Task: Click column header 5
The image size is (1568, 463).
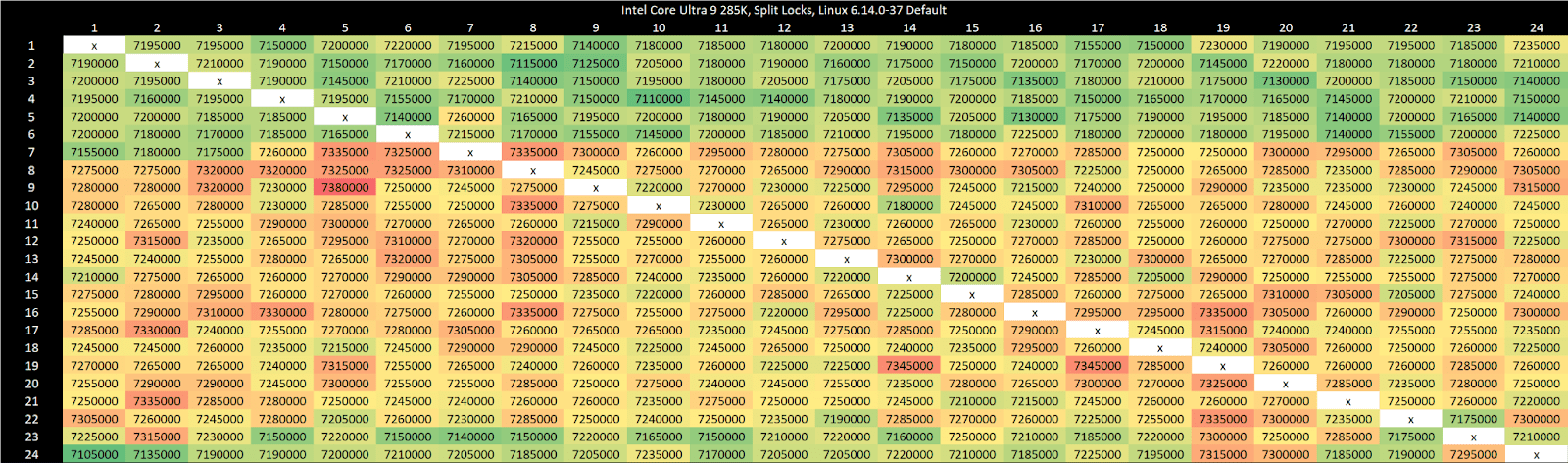Action: click(x=345, y=27)
